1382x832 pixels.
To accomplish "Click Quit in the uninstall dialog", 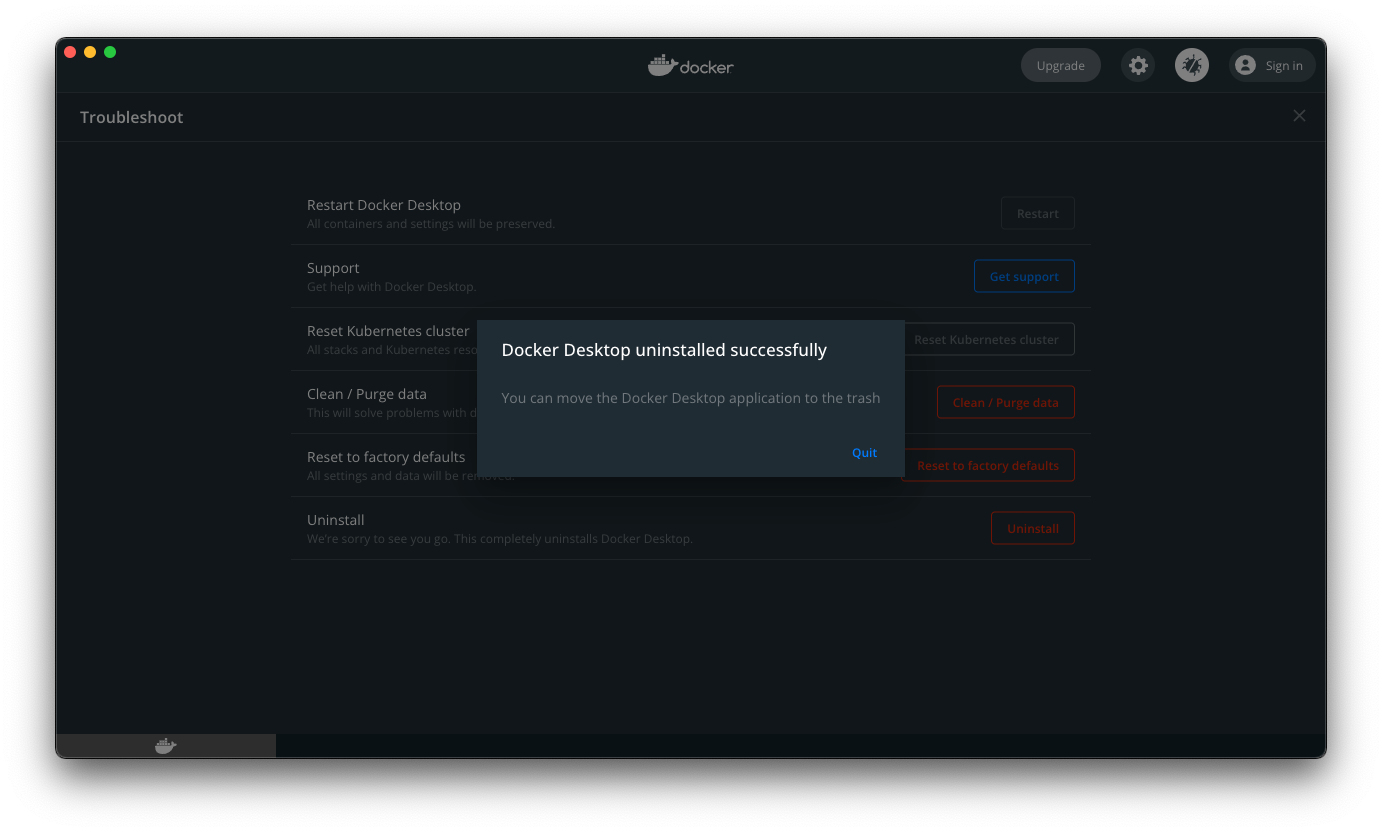I will pos(864,453).
